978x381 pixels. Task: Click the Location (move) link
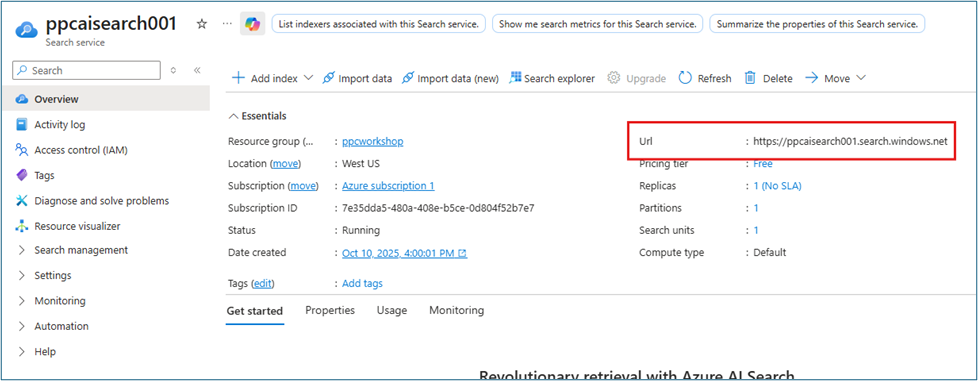pos(285,164)
